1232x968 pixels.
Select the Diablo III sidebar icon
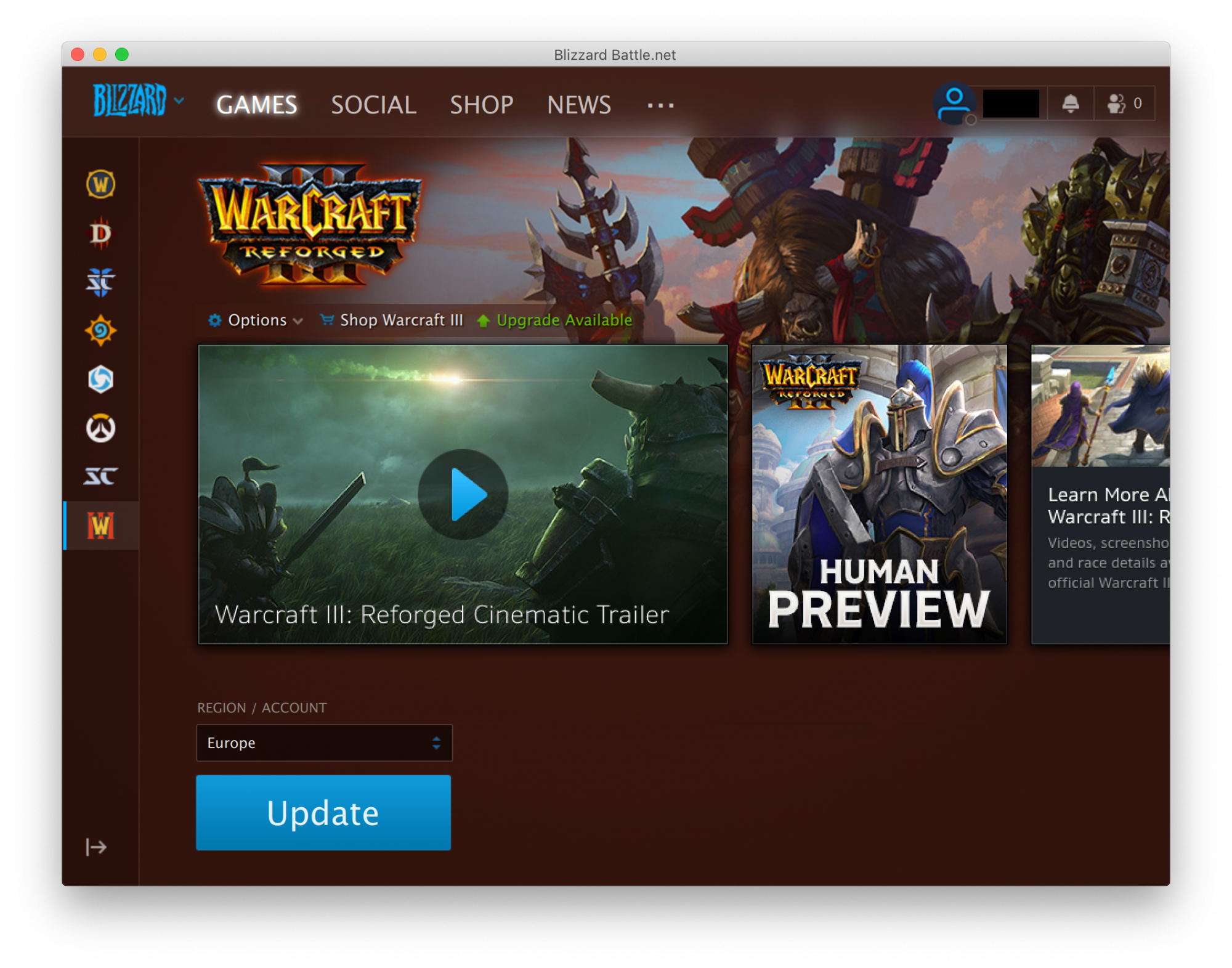click(x=100, y=234)
